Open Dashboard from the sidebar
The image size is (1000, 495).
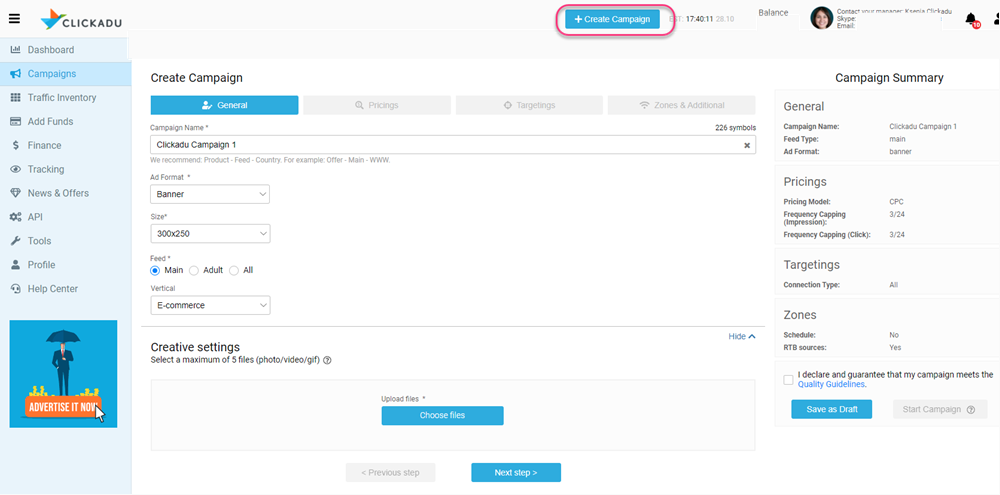50,50
